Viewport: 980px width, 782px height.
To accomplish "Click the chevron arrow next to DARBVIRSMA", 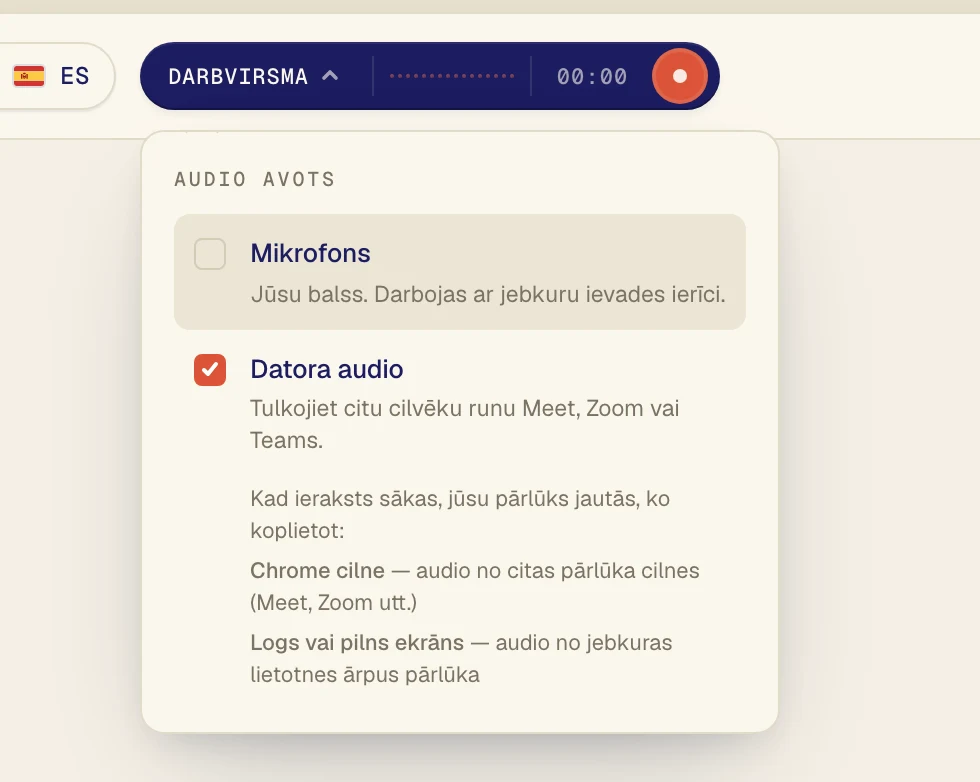I will [330, 76].
